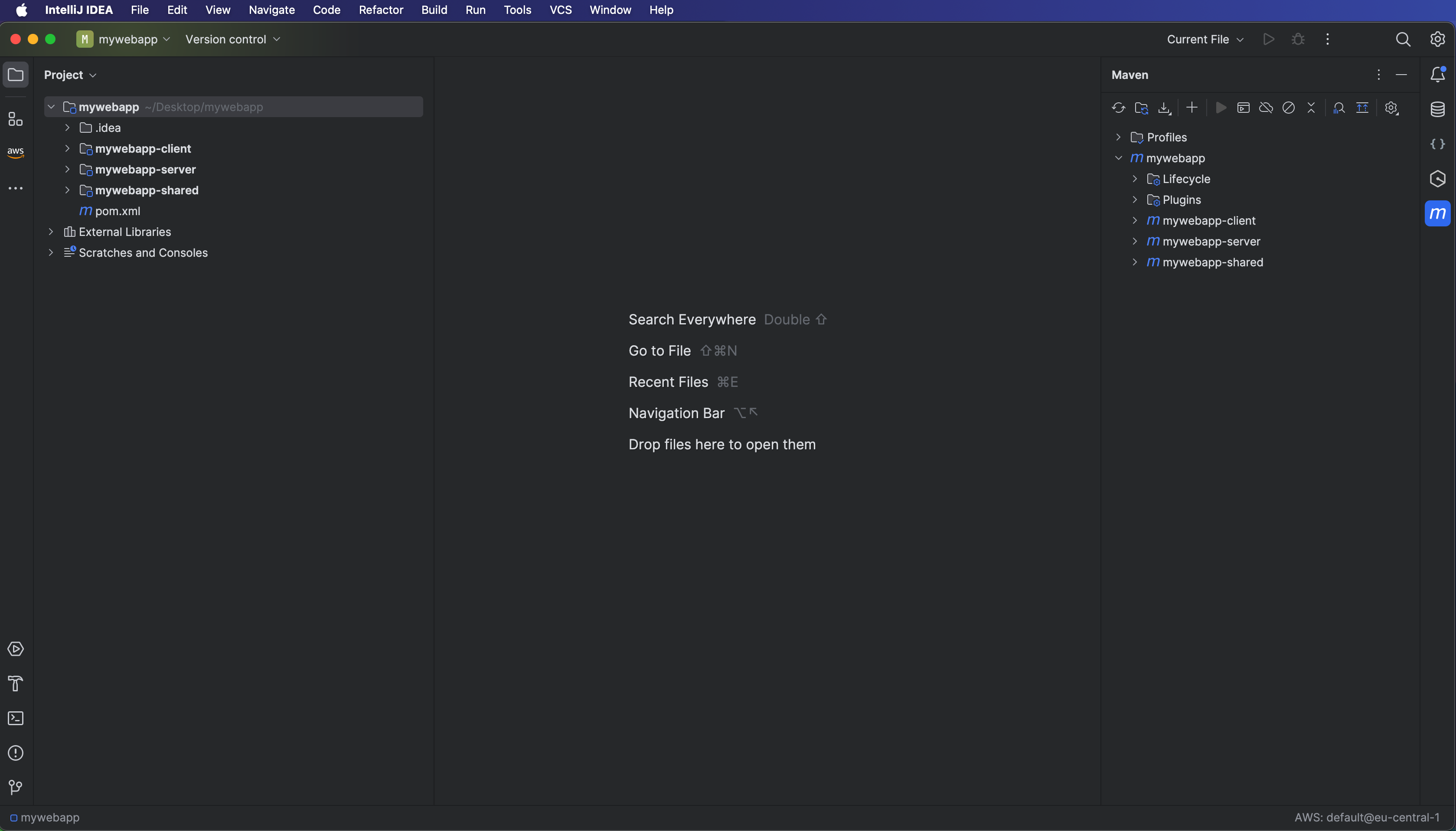Open File menu
The image size is (1456, 831).
140,10
